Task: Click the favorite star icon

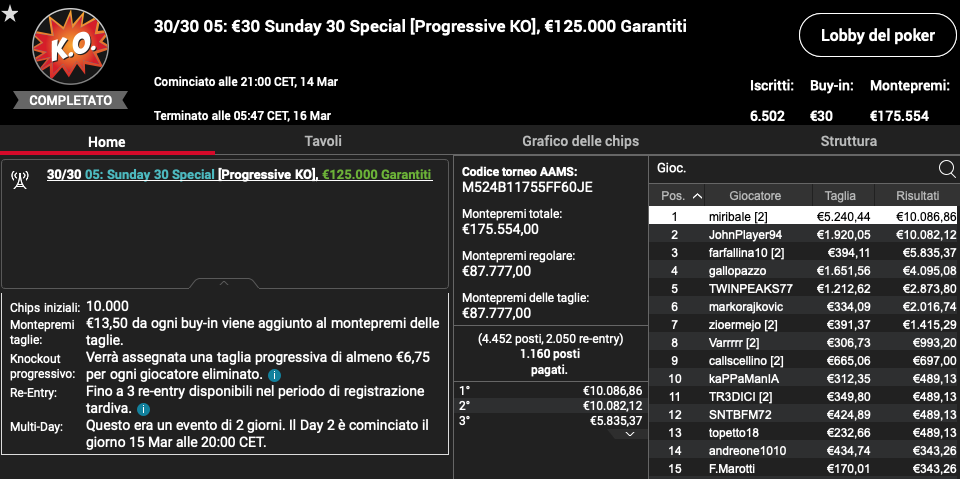Action: point(10,13)
